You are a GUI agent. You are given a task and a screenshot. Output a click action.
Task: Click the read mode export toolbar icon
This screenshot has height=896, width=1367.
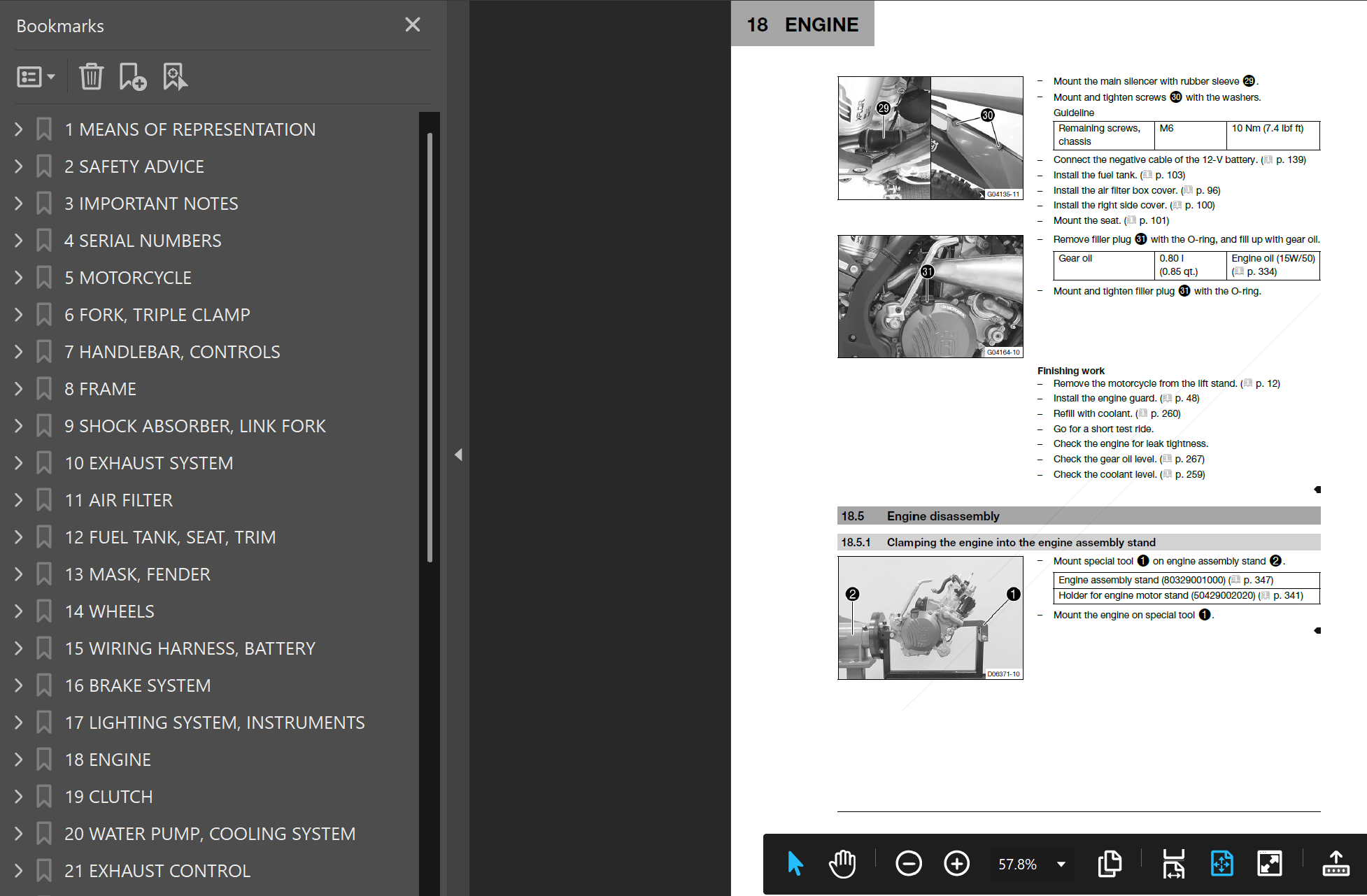click(1336, 864)
